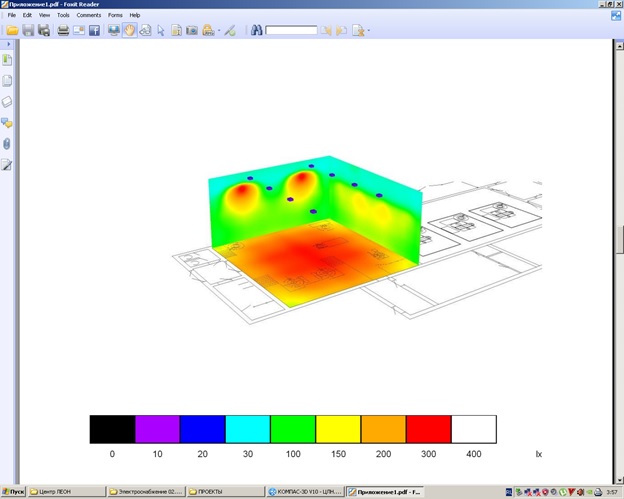
Task: Click the legend label 400
Action: pos(474,454)
